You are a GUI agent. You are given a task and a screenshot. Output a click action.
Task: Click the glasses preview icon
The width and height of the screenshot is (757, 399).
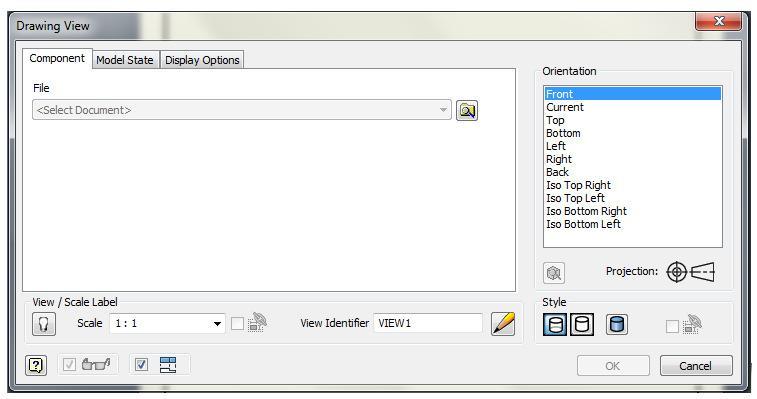coord(96,364)
